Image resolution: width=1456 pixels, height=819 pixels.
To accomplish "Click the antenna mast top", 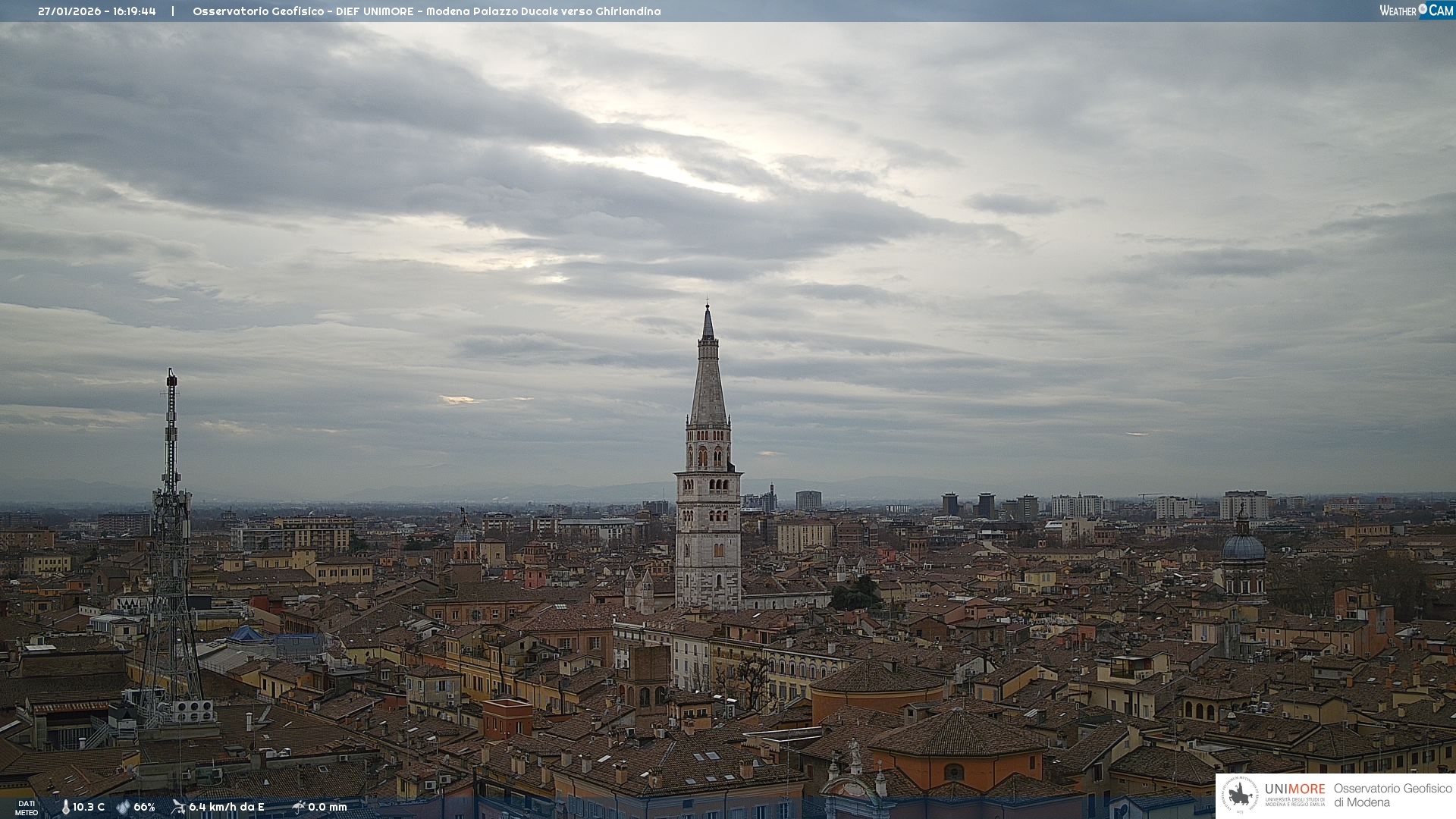I will tap(172, 379).
